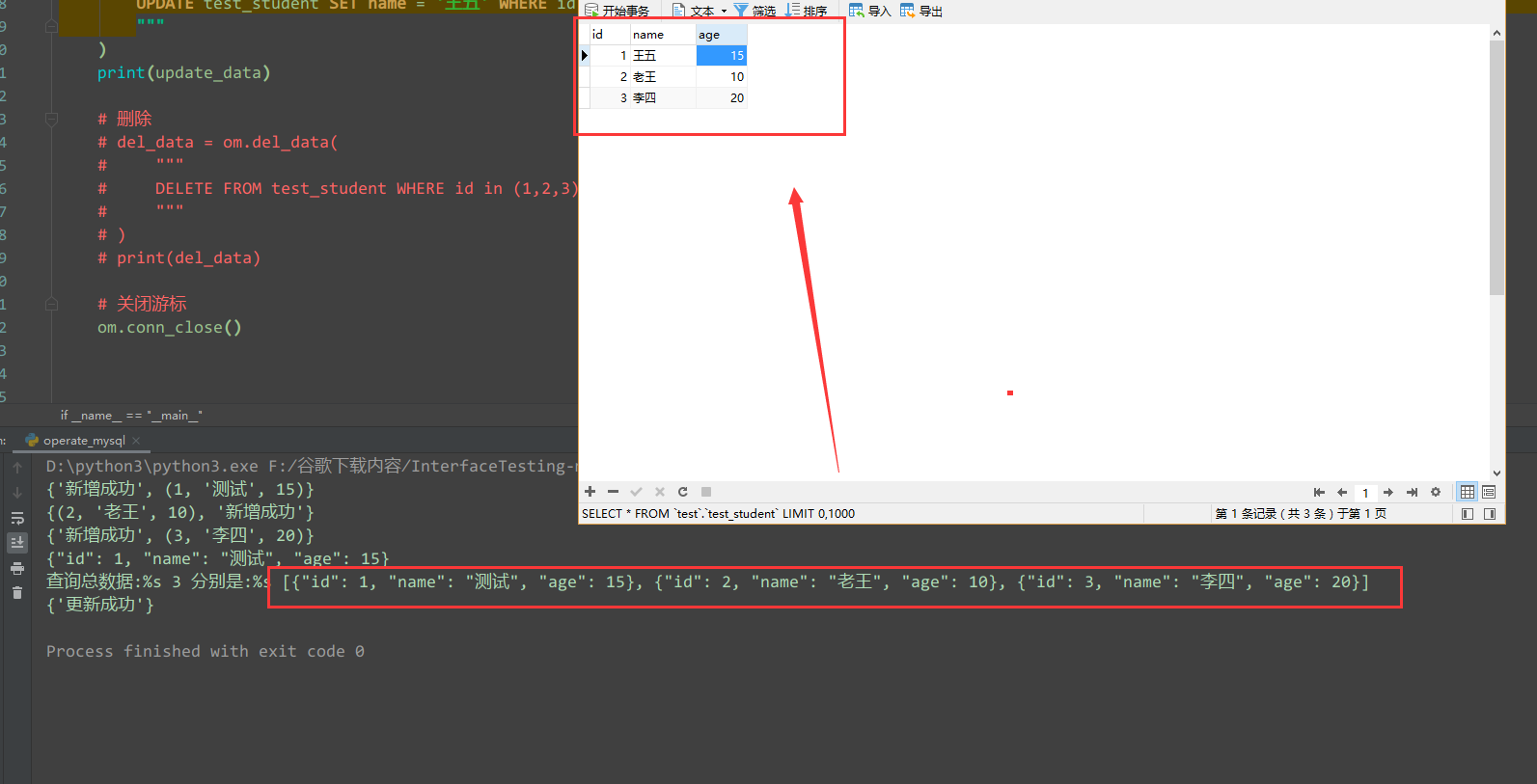Toggle soft-wrap in run console
1537x784 pixels.
[x=17, y=518]
